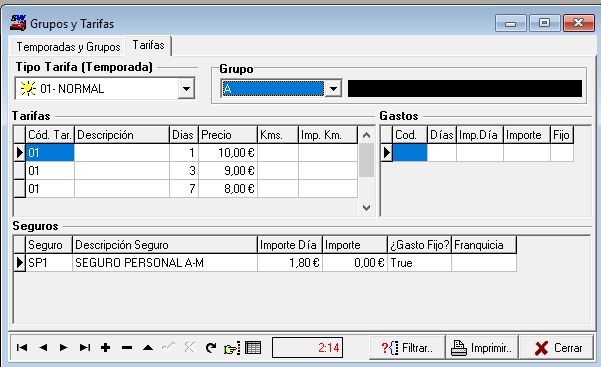601x367 pixels.
Task: Click the app icon in title bar
Action: [x=18, y=23]
